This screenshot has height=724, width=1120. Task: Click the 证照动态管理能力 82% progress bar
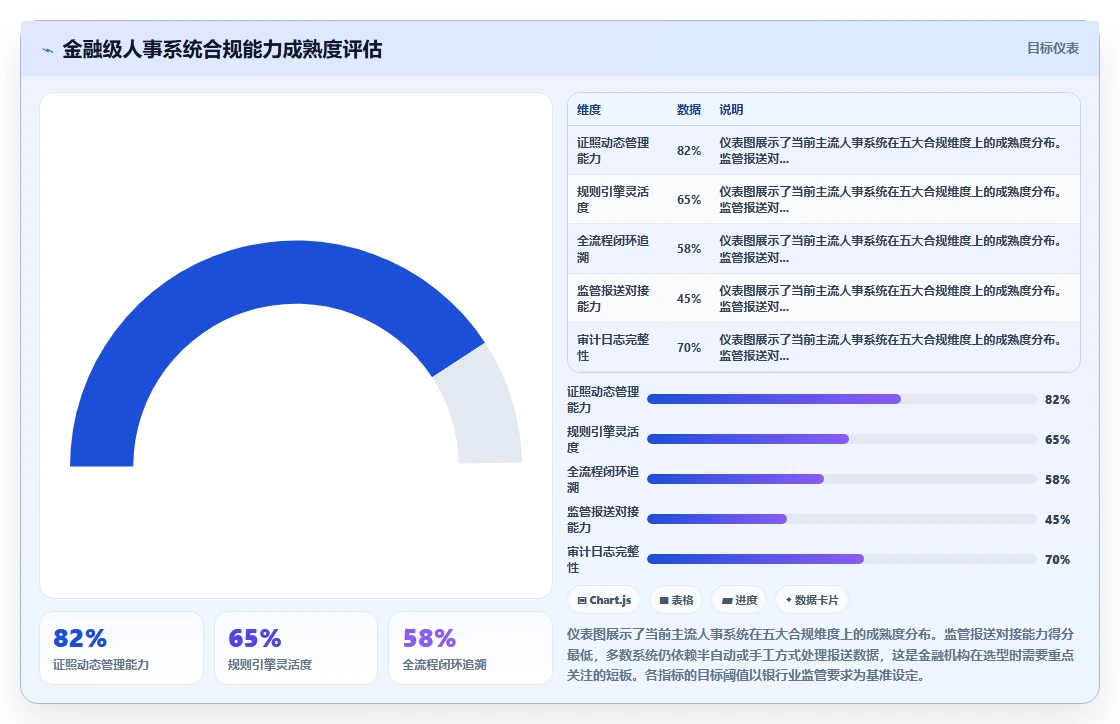pos(841,399)
